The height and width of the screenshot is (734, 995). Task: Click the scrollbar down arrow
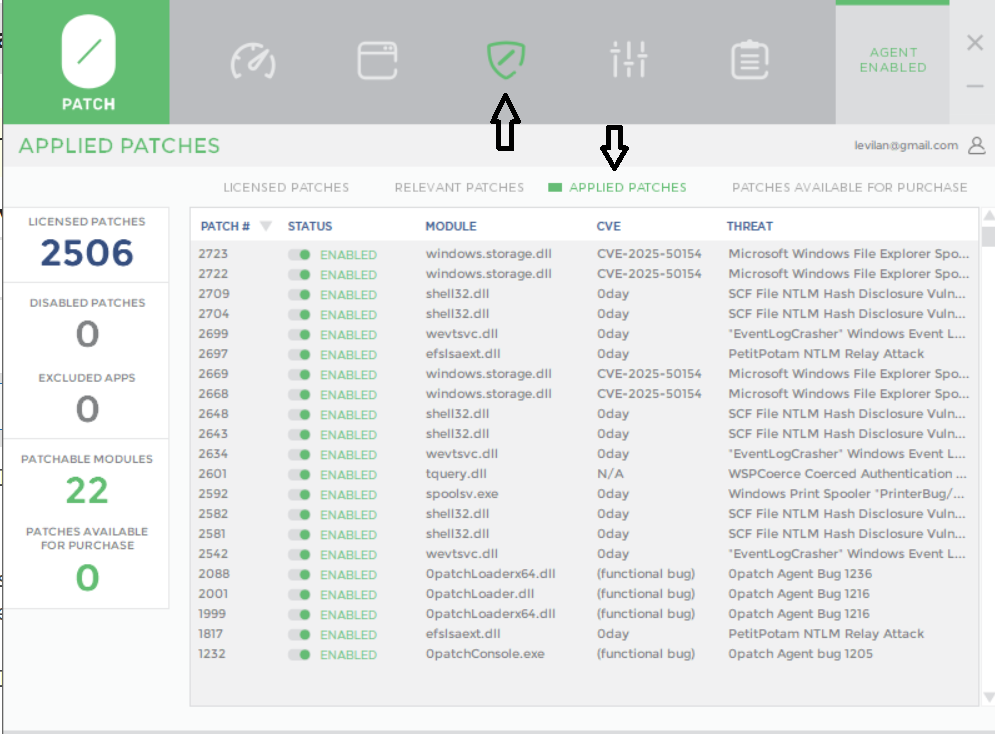989,697
